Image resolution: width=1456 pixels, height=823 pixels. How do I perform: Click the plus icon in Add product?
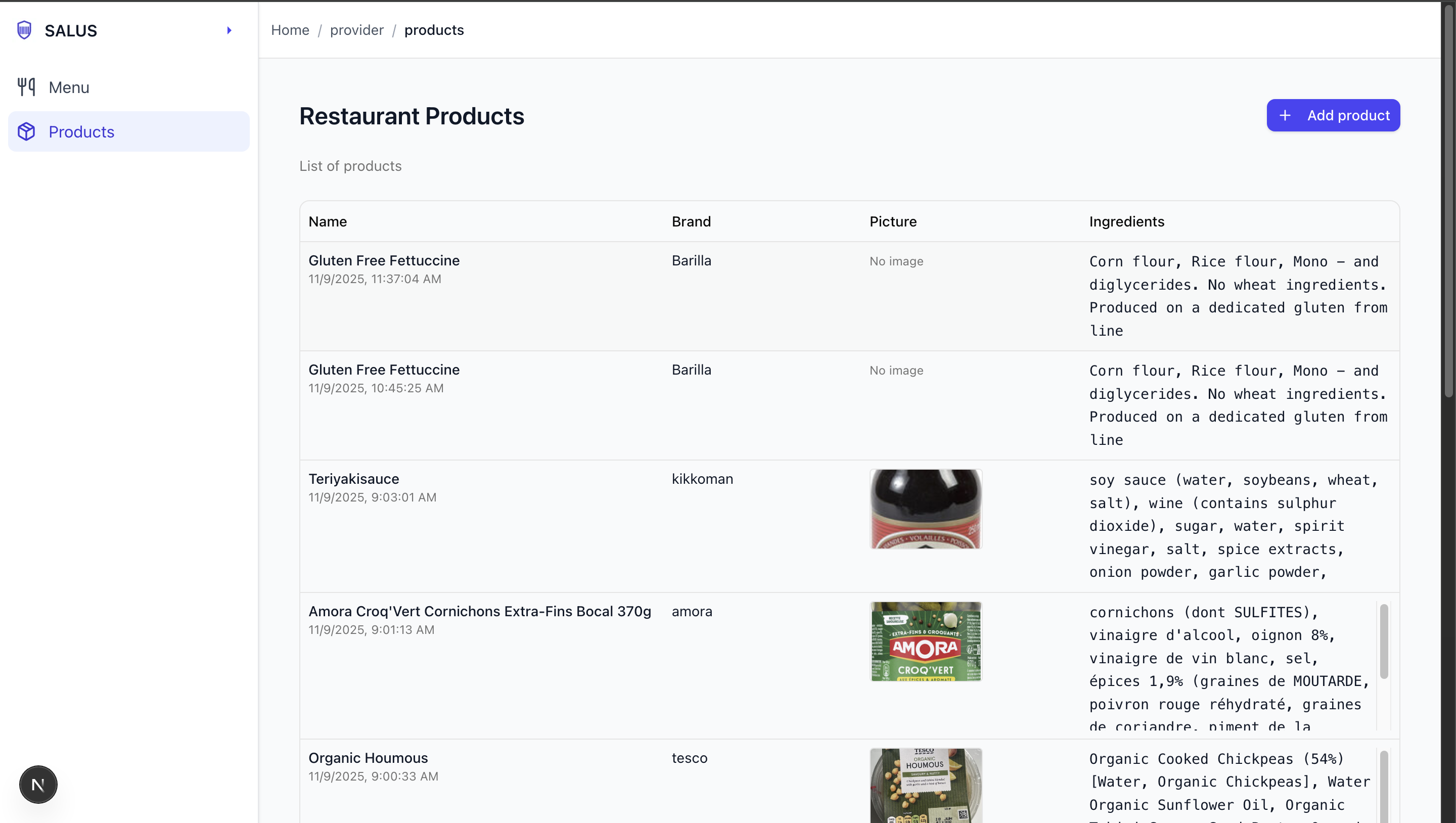(x=1285, y=115)
